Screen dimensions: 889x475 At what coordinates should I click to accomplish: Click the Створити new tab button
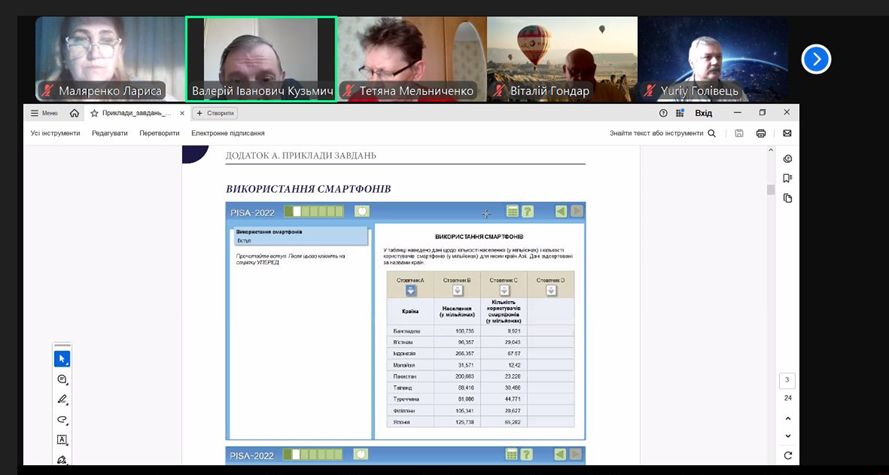click(x=215, y=113)
